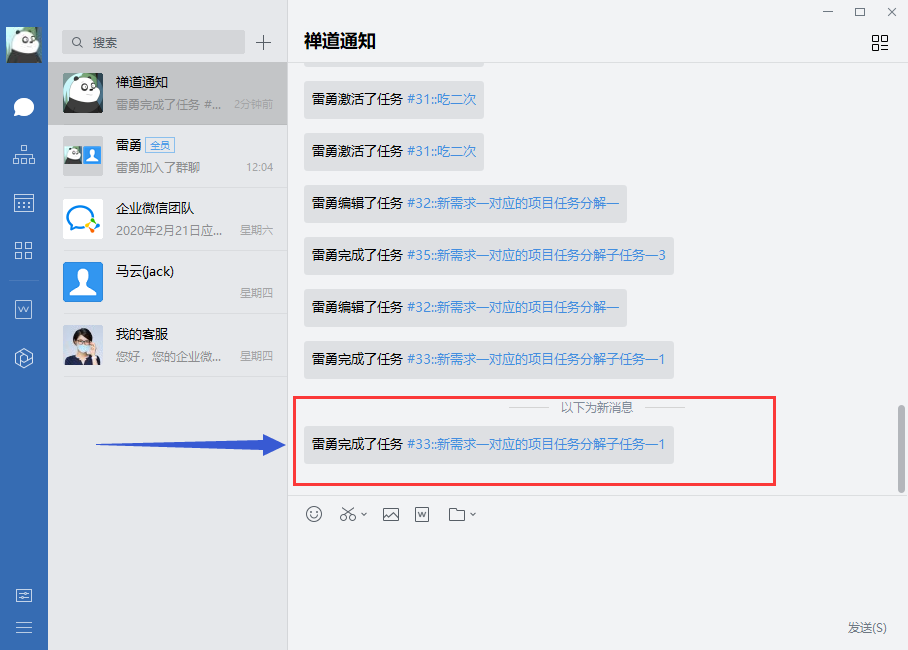Click the plus icon next to search
The image size is (908, 650).
click(263, 42)
